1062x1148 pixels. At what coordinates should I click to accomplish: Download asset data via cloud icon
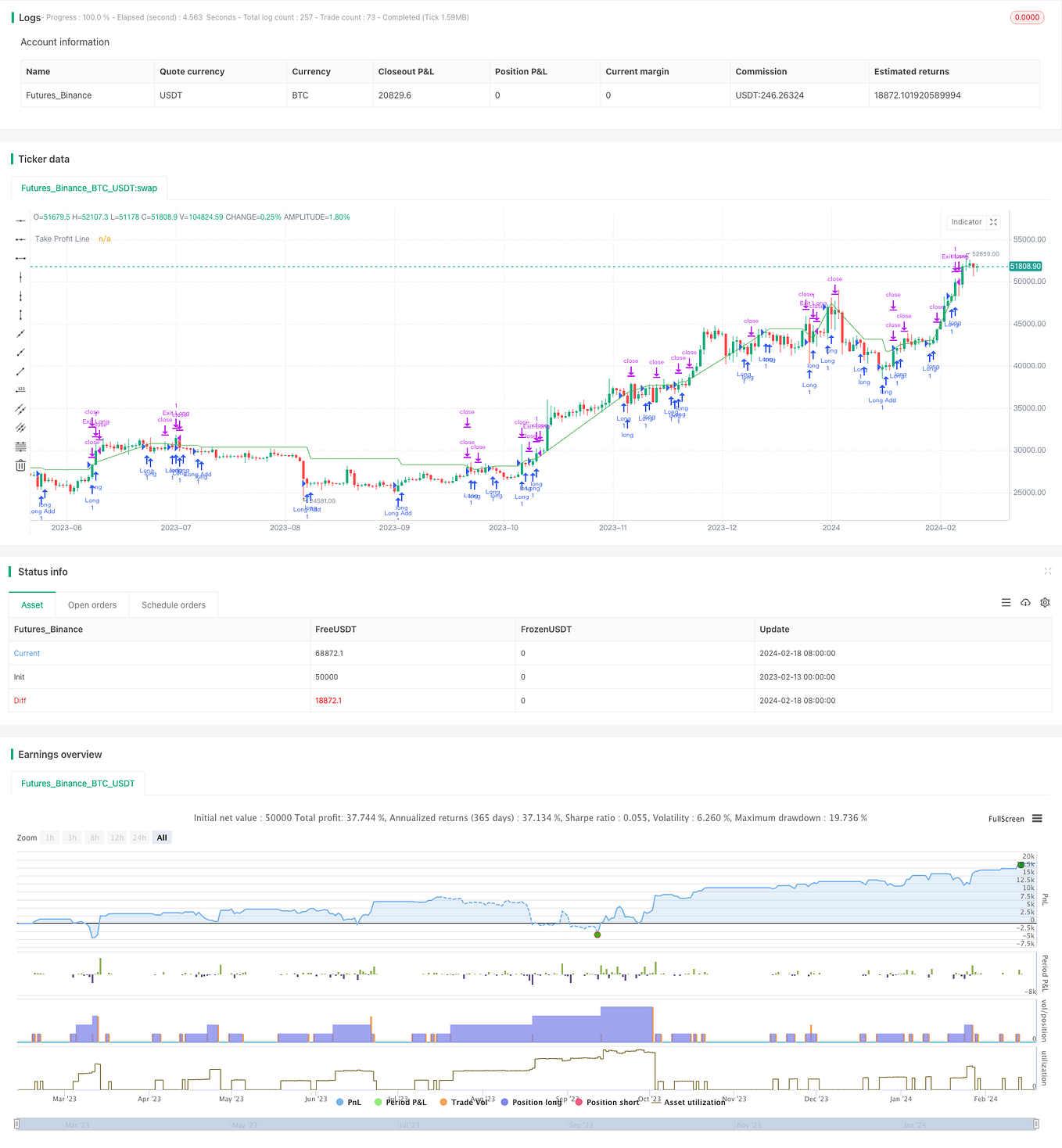pyautogui.click(x=1025, y=602)
